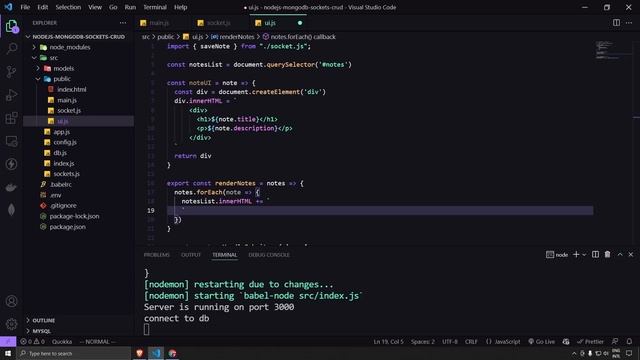Viewport: 640px width, 360px height.
Task: Open index.html in the explorer
Action: (71, 89)
